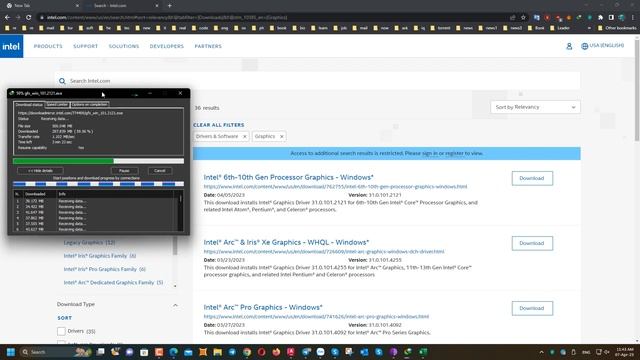This screenshot has width=640, height=360.
Task: Cancel the download
Action: point(160,171)
